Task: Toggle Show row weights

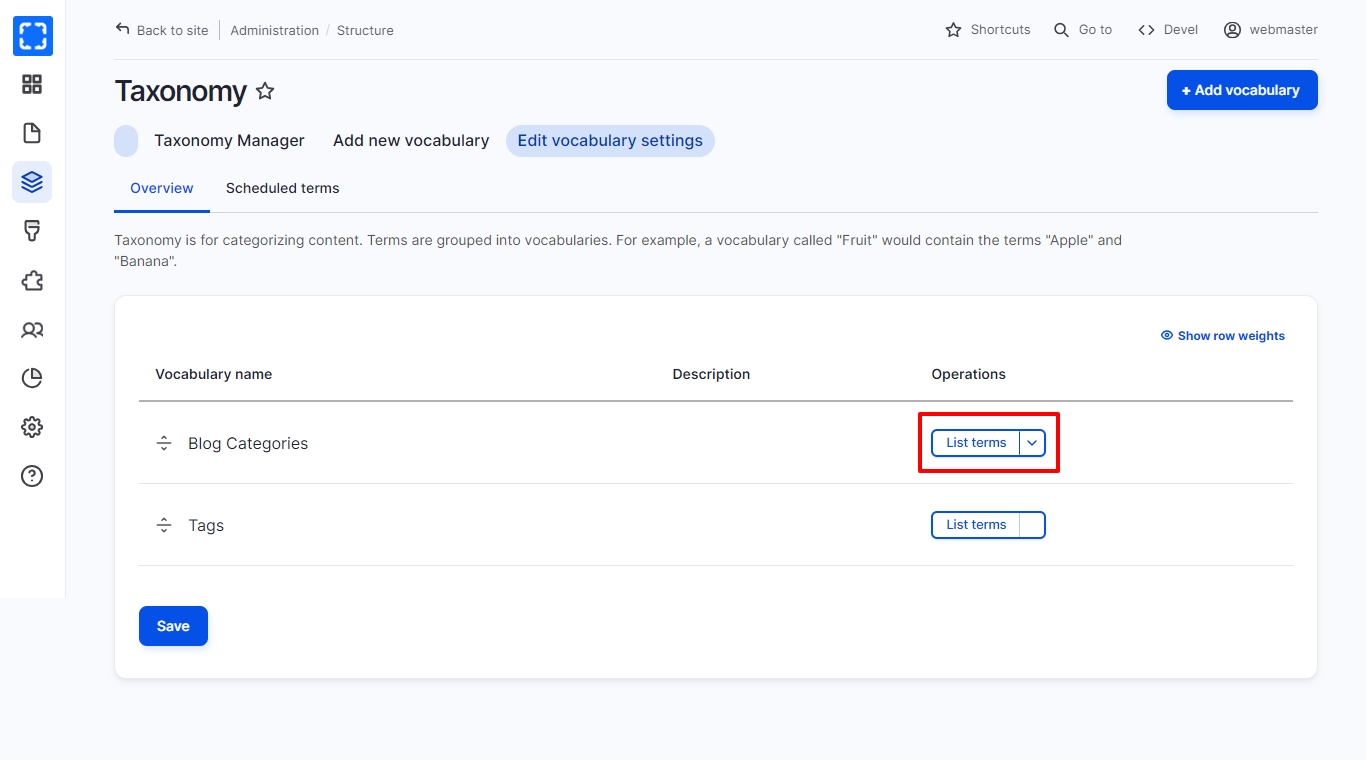Action: click(x=1222, y=336)
